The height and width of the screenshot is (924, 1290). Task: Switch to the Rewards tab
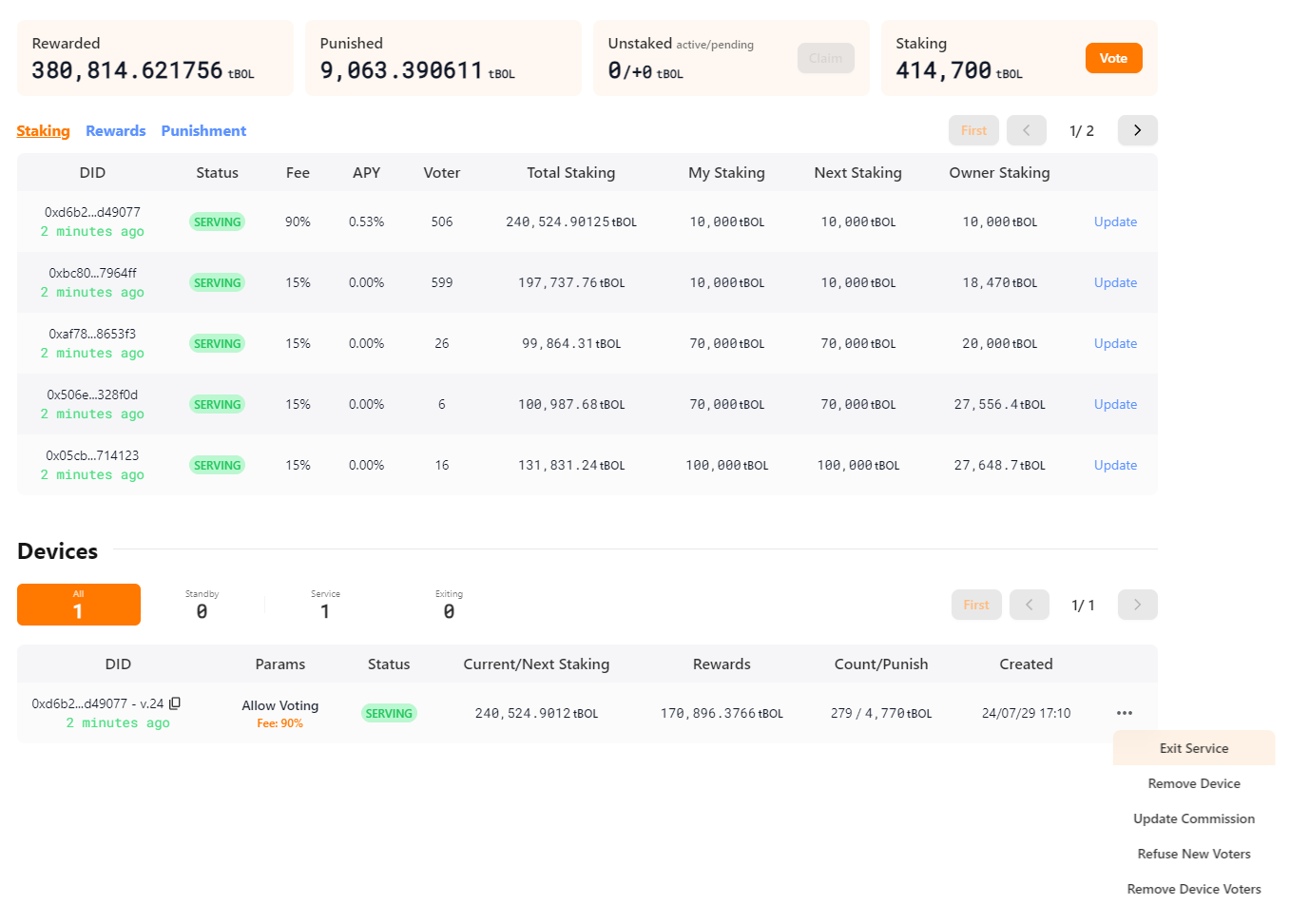115,131
